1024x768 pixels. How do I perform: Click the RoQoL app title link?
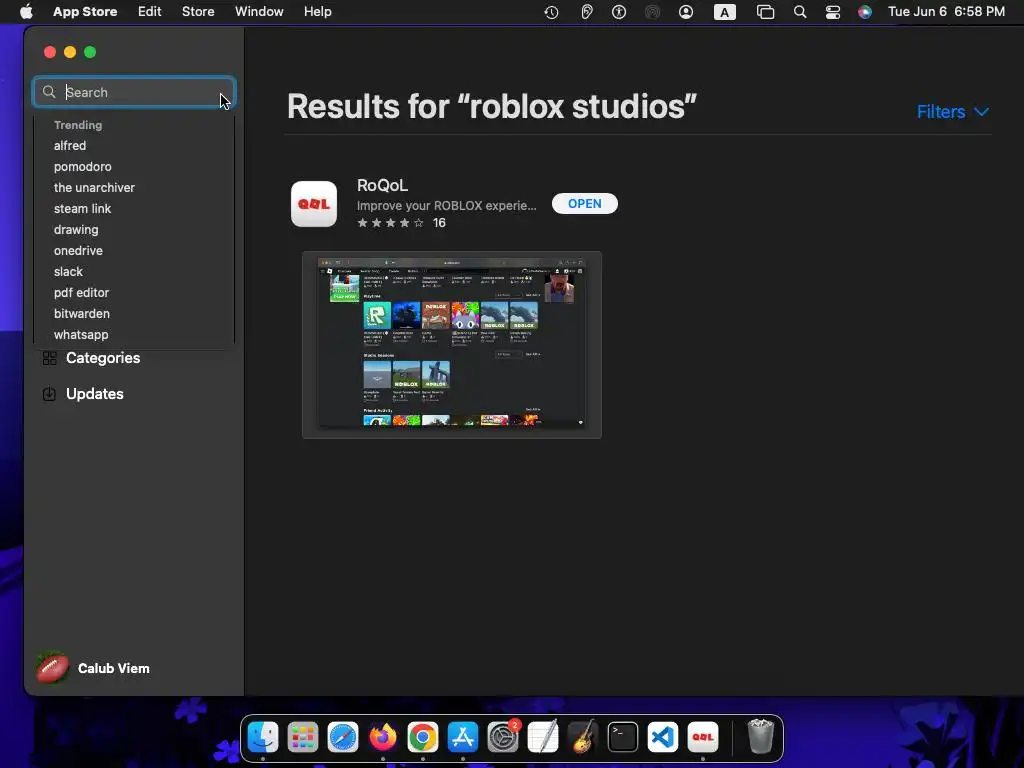(382, 185)
